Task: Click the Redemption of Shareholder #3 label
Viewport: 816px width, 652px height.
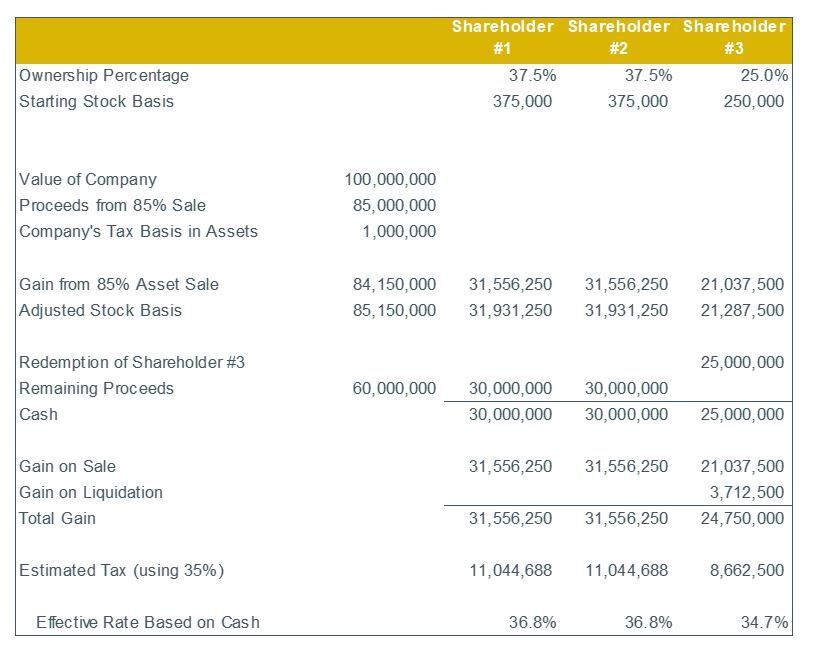Action: tap(132, 363)
